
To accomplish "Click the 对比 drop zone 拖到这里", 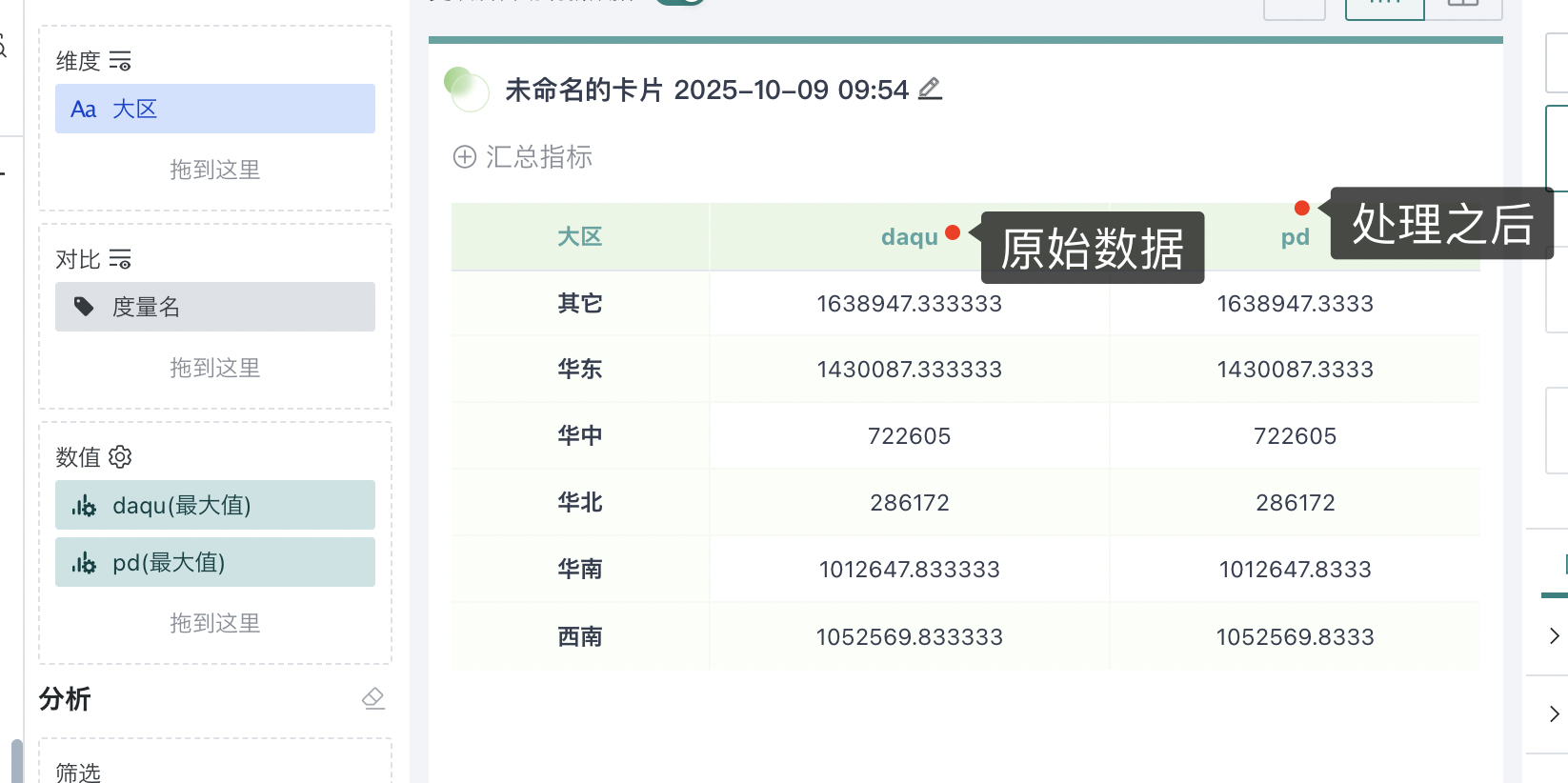I will pos(215,368).
